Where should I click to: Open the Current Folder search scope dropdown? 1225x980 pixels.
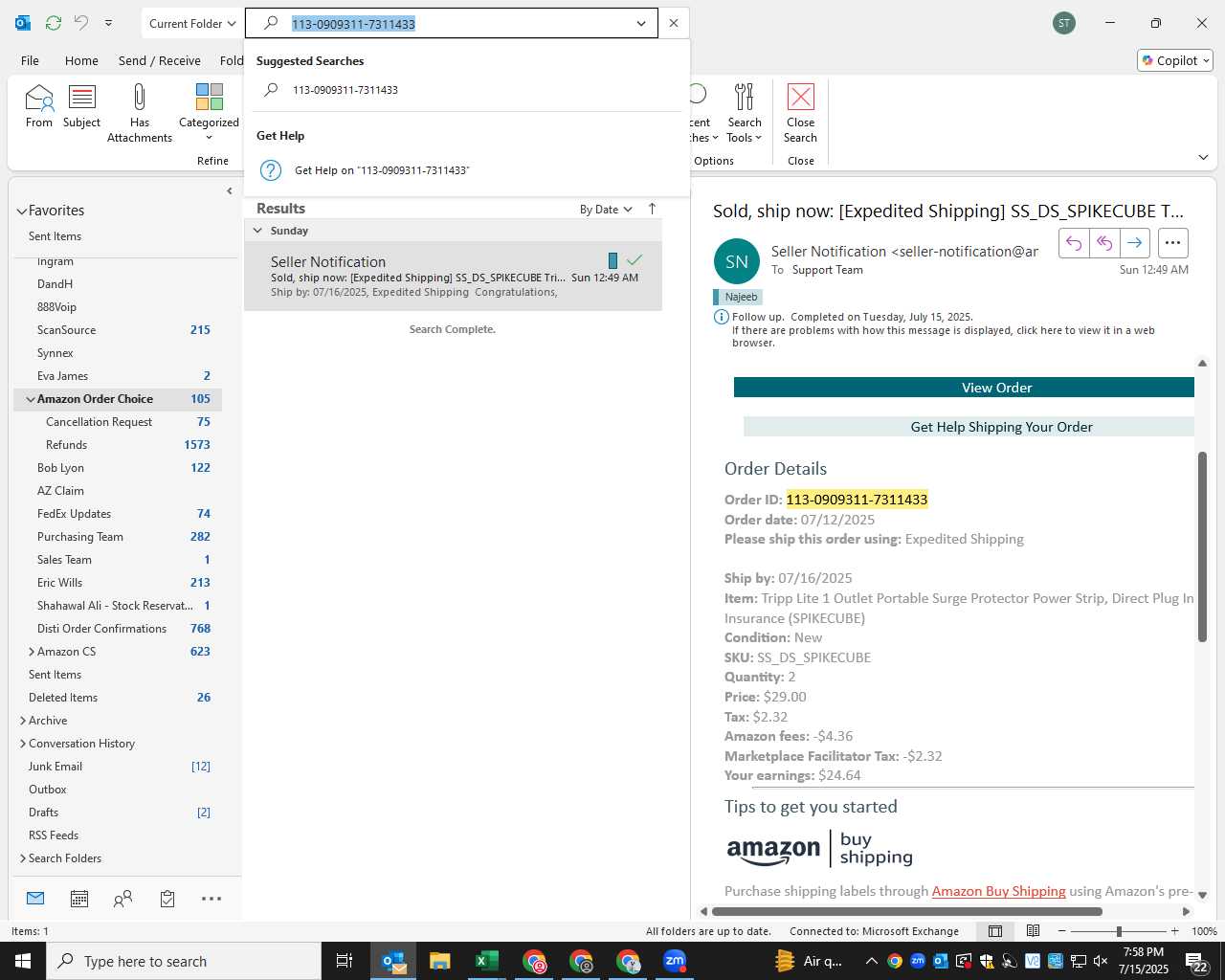pyautogui.click(x=192, y=23)
